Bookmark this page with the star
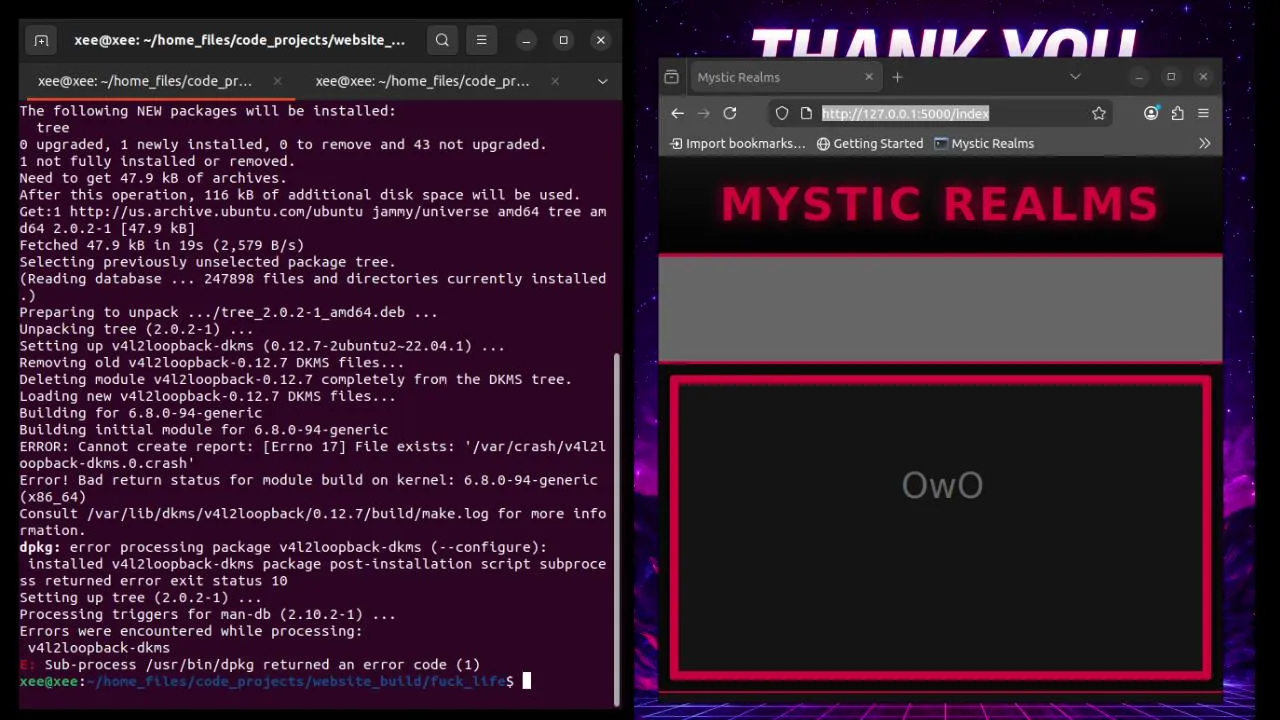Image resolution: width=1280 pixels, height=720 pixels. (x=1099, y=113)
